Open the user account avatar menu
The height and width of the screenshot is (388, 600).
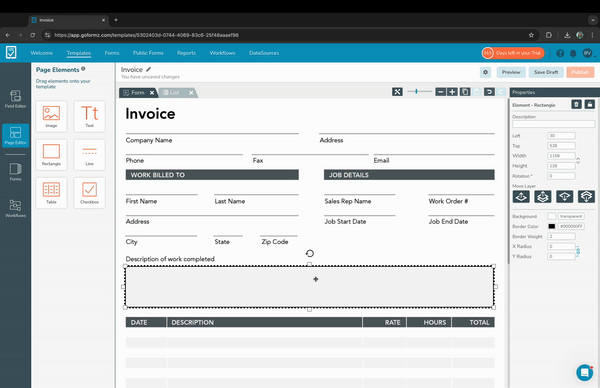coord(588,53)
